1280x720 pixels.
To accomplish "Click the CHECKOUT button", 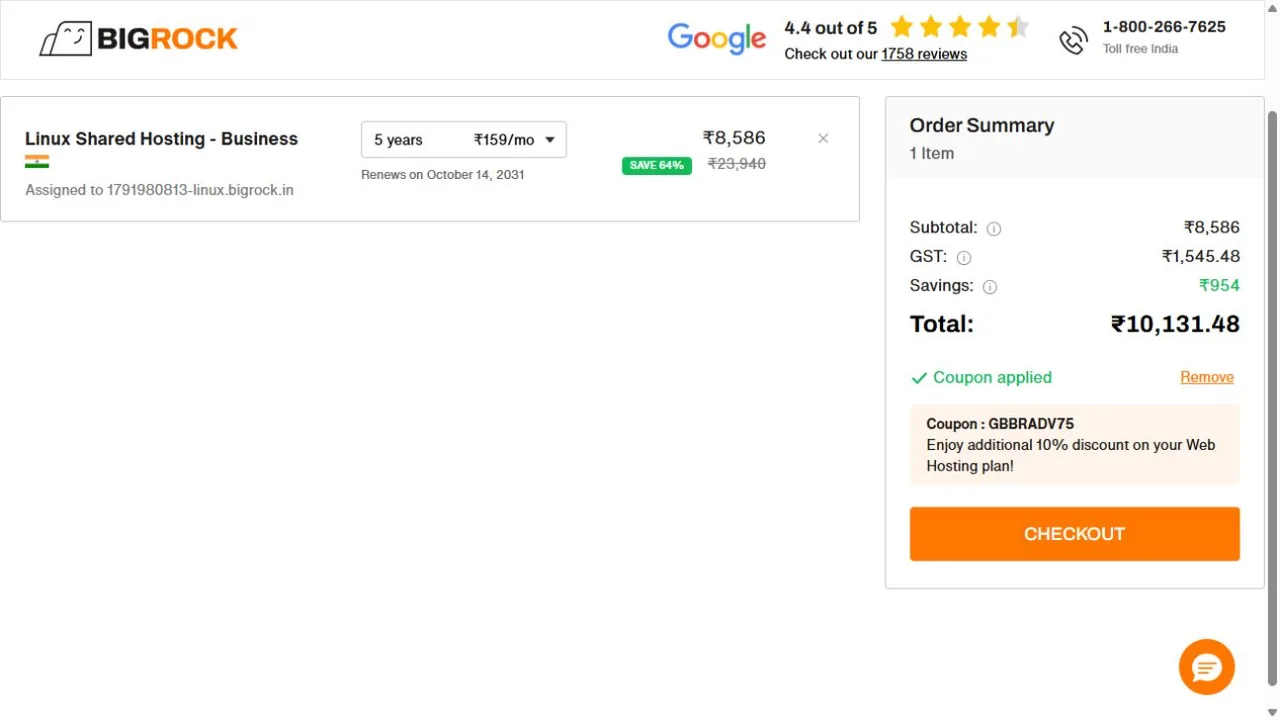I will pyautogui.click(x=1075, y=534).
